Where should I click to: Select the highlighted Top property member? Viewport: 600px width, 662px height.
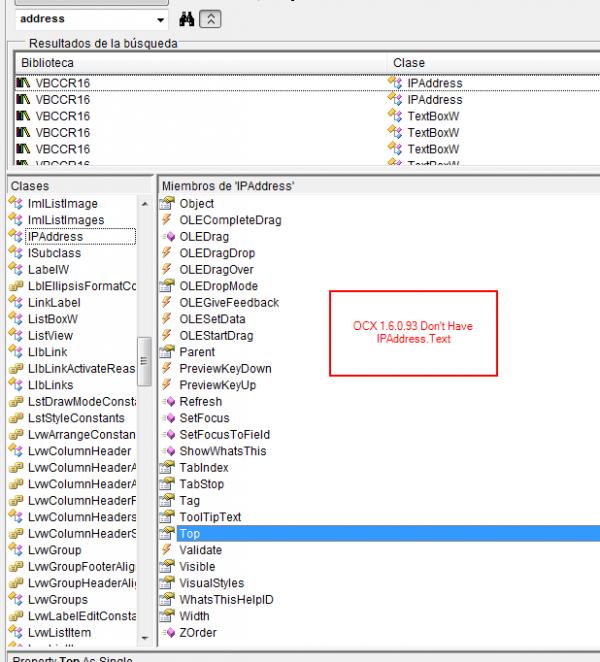click(388, 534)
